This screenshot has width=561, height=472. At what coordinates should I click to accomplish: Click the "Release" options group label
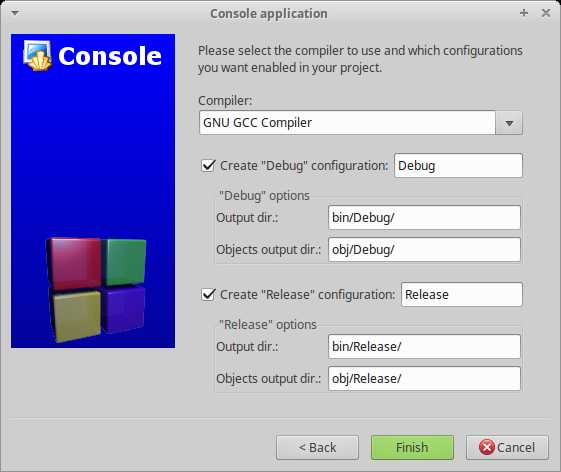click(268, 325)
